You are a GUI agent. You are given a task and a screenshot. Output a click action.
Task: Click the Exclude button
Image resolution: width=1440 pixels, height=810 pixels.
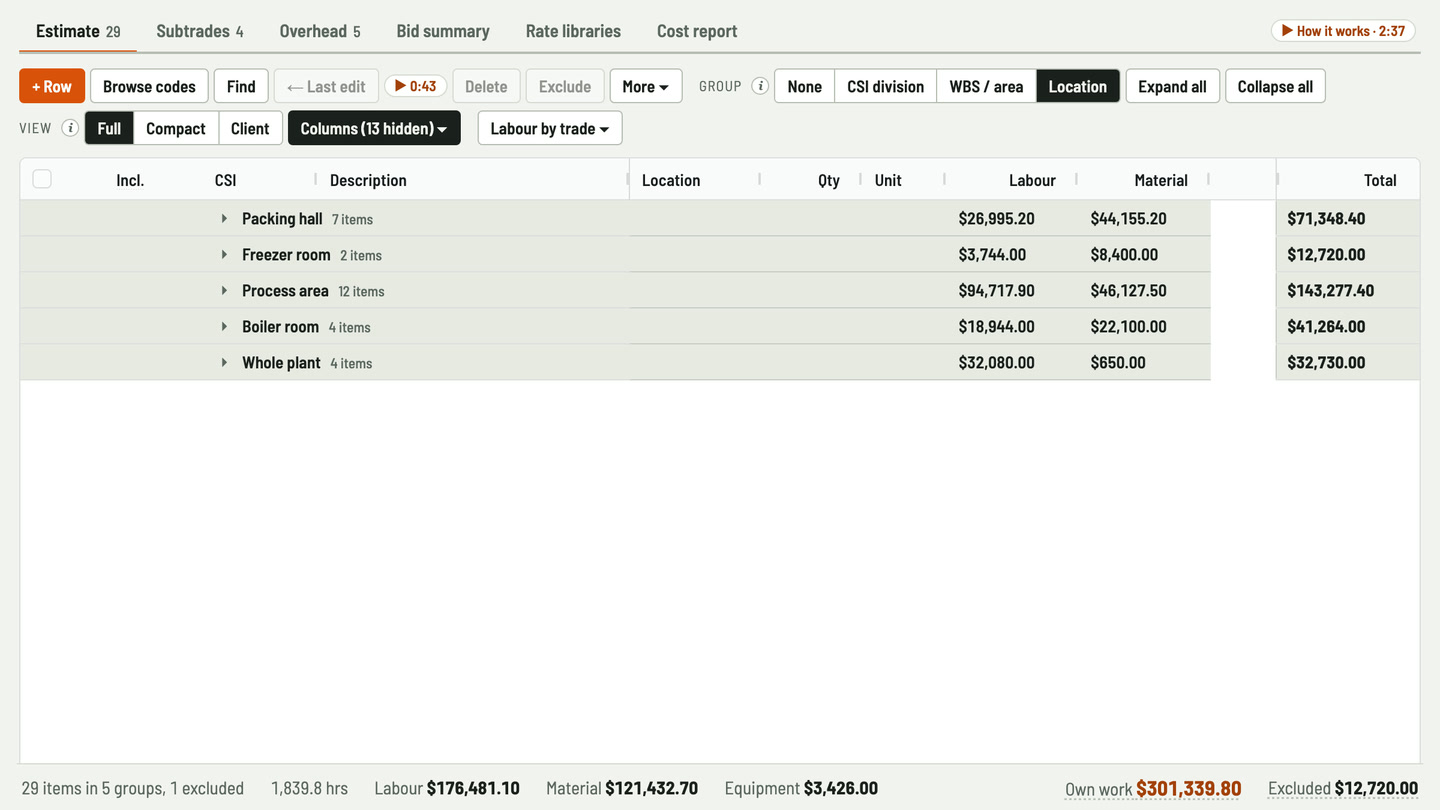tap(565, 86)
